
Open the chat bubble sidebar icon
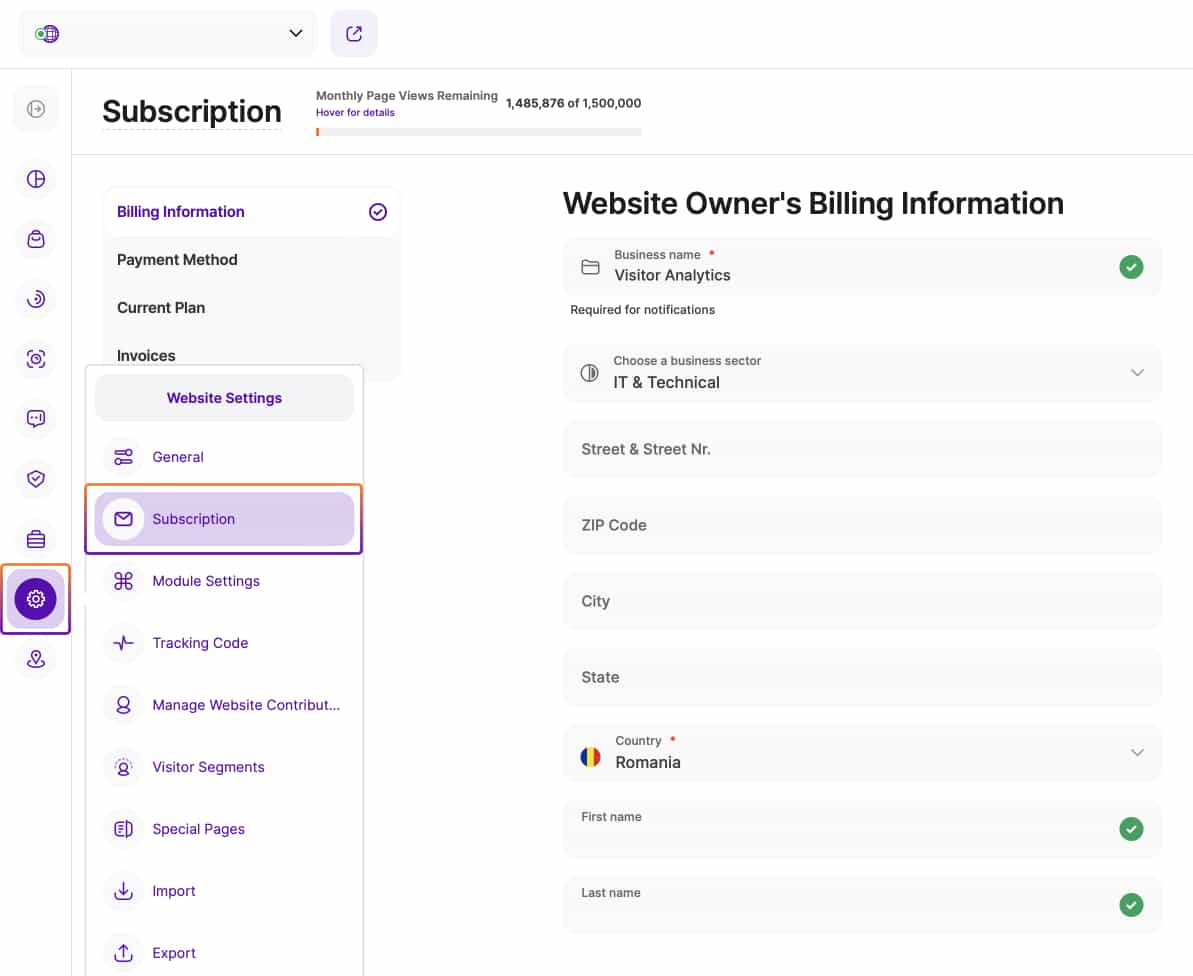coord(36,419)
